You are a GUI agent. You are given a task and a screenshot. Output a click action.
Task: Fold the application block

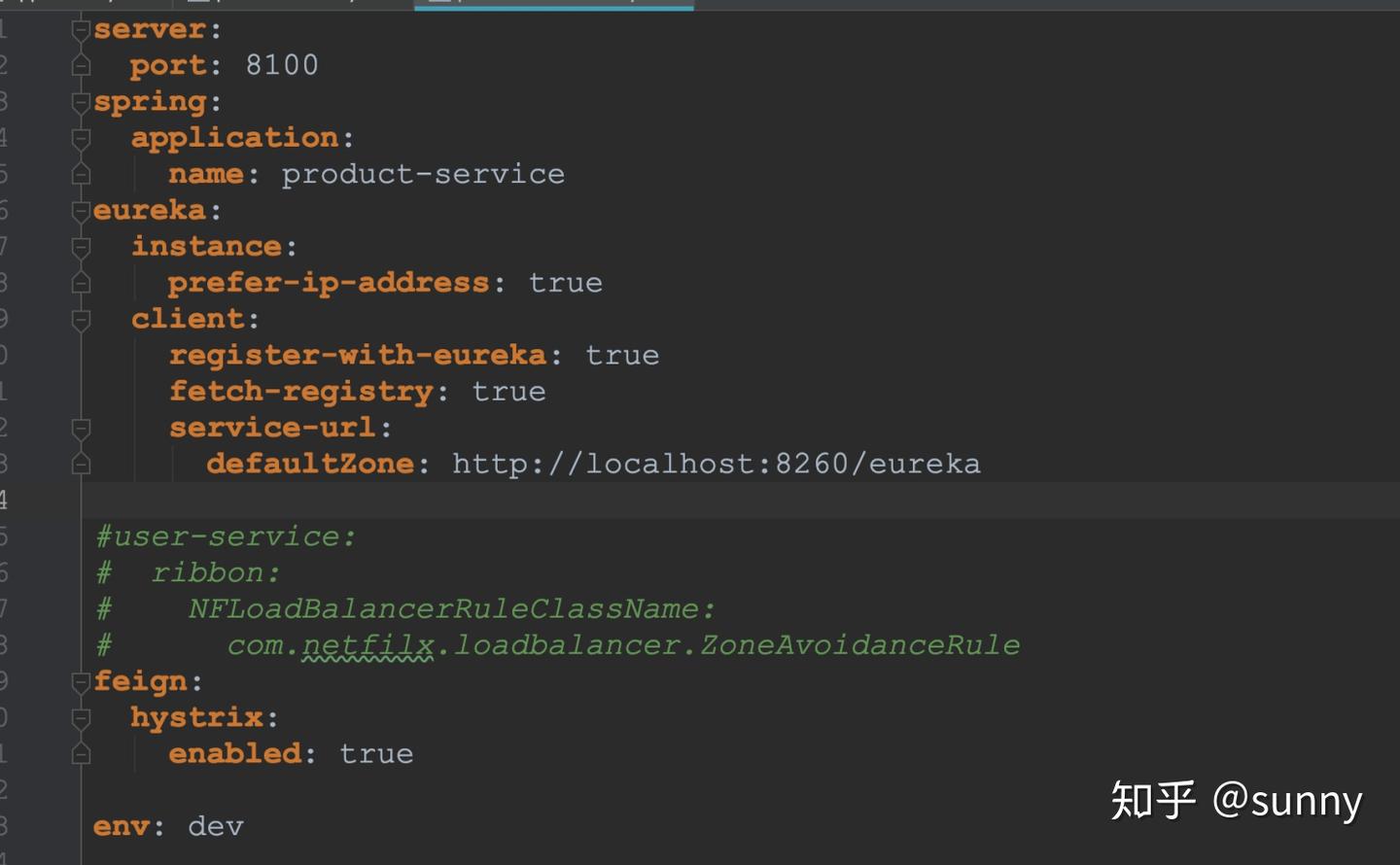pos(82,139)
